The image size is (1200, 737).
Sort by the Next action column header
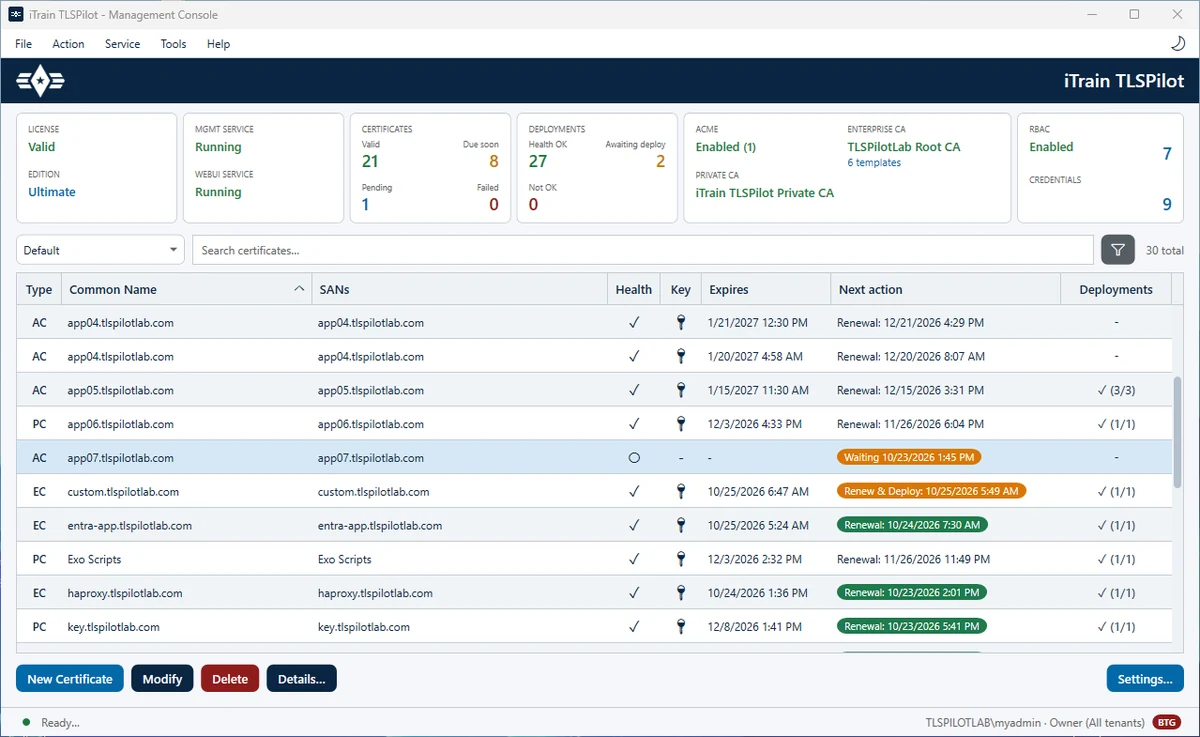(945, 289)
